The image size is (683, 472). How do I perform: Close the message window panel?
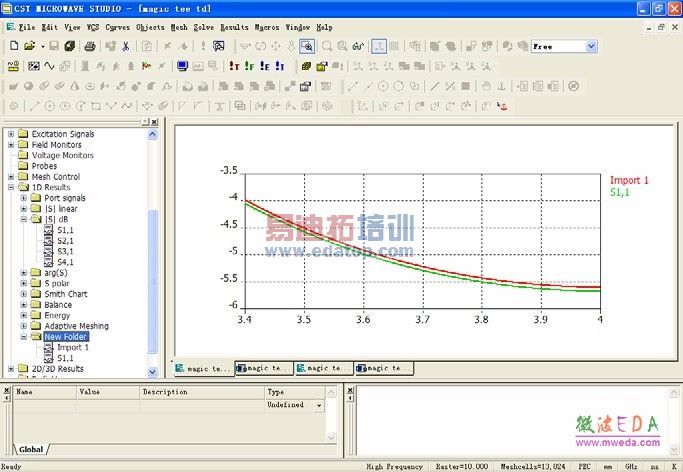(350, 390)
